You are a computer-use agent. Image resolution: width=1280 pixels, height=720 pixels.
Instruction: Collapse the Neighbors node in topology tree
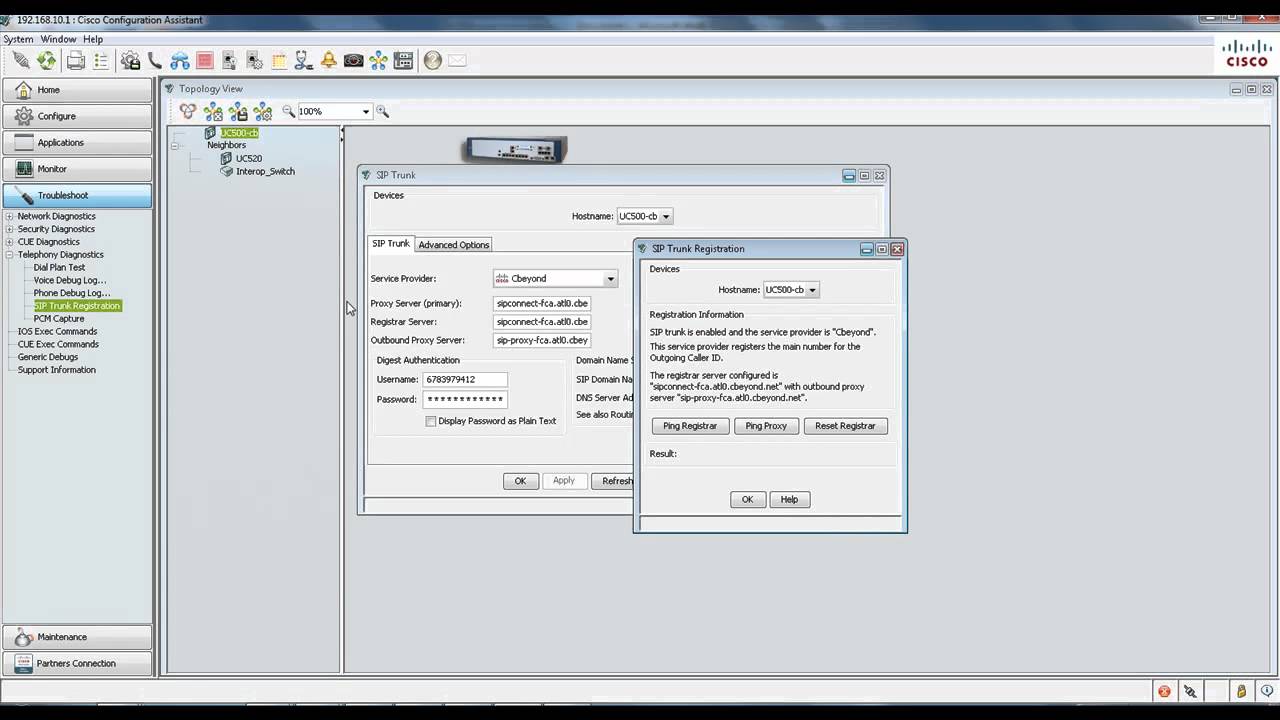point(175,145)
